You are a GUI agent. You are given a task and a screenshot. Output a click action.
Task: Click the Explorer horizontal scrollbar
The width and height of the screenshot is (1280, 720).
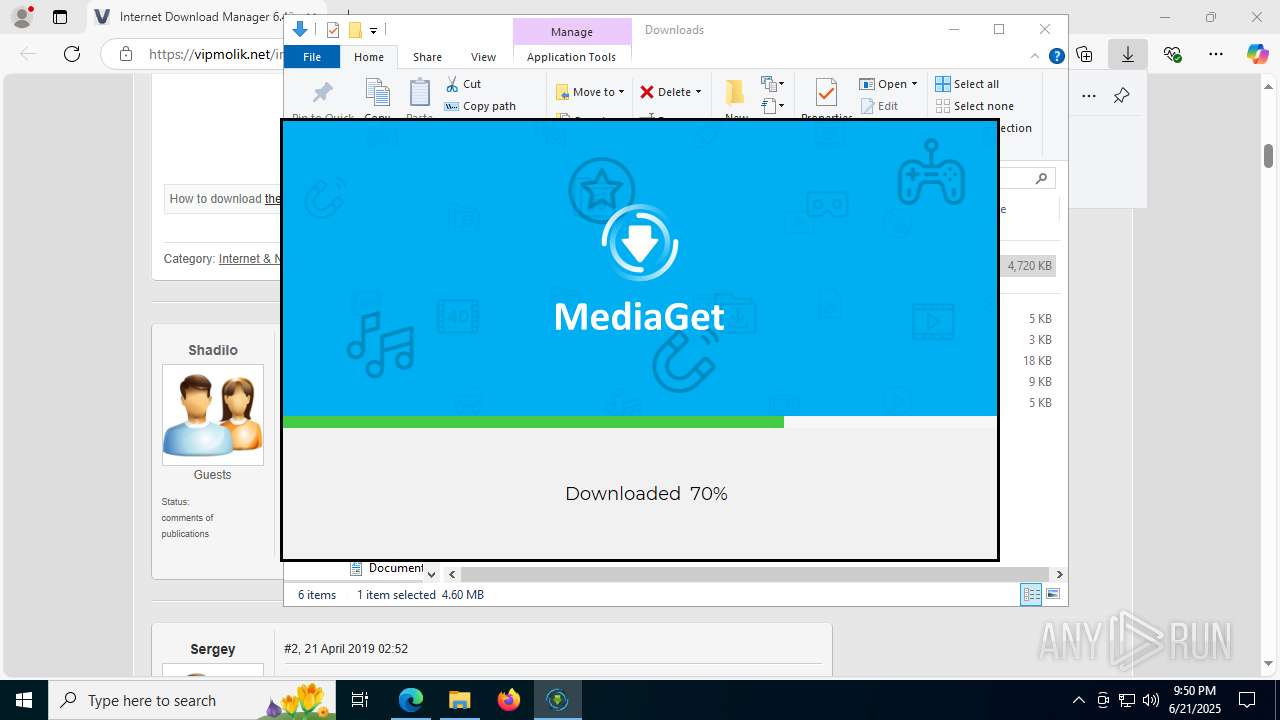[x=756, y=574]
